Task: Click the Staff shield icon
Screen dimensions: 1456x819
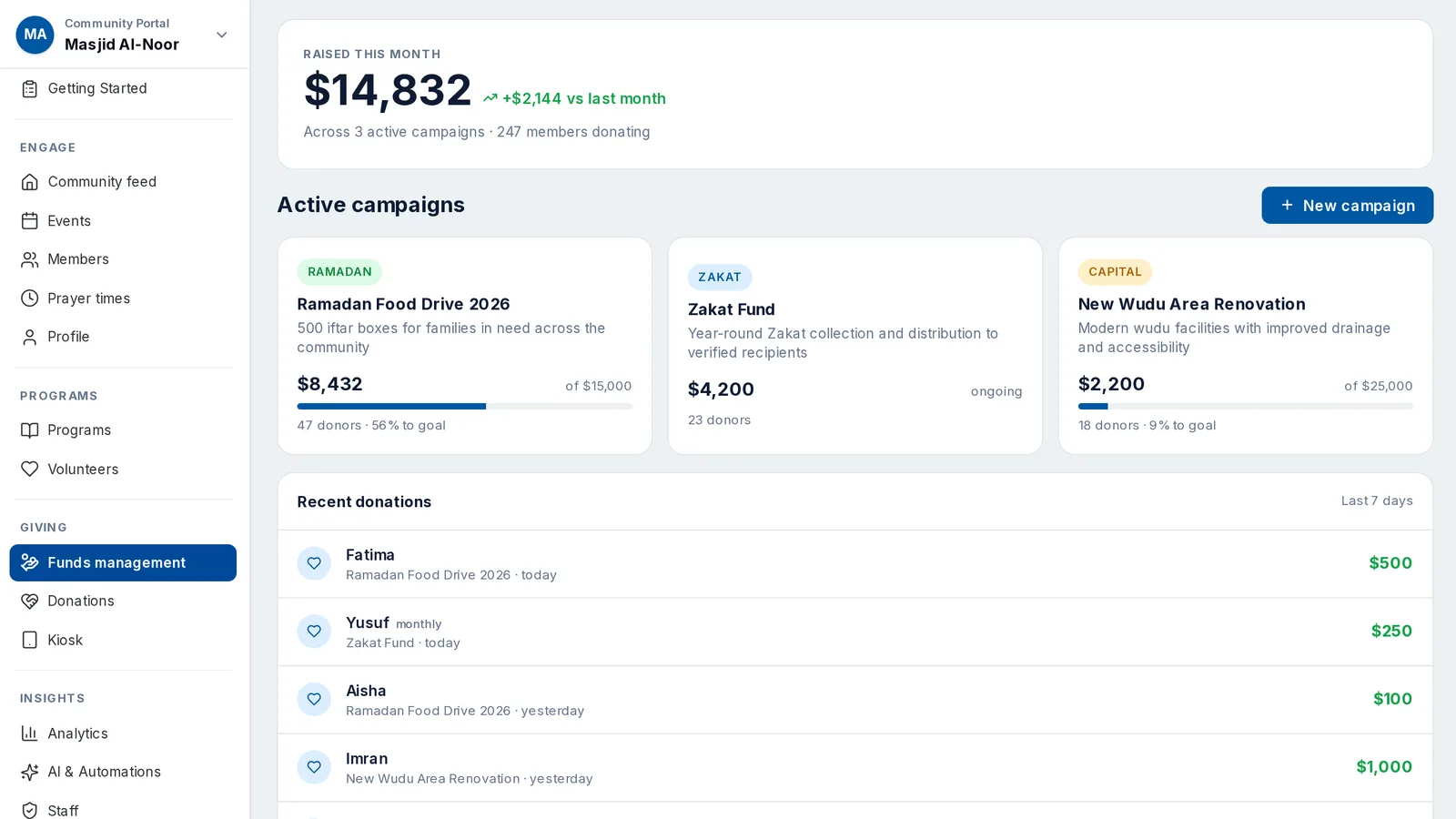Action: click(30, 810)
